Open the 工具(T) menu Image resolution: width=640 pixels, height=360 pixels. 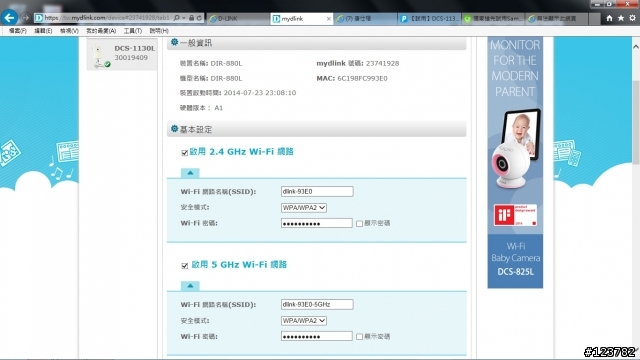click(x=133, y=31)
